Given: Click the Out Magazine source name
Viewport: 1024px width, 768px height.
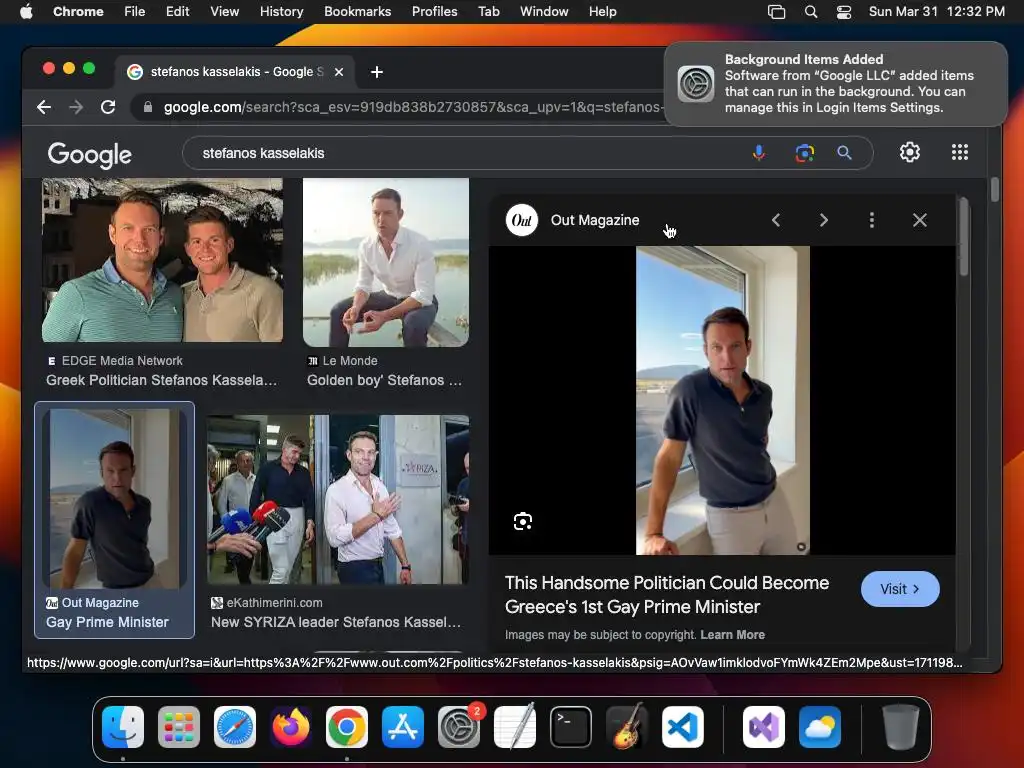Looking at the screenshot, I should 595,220.
